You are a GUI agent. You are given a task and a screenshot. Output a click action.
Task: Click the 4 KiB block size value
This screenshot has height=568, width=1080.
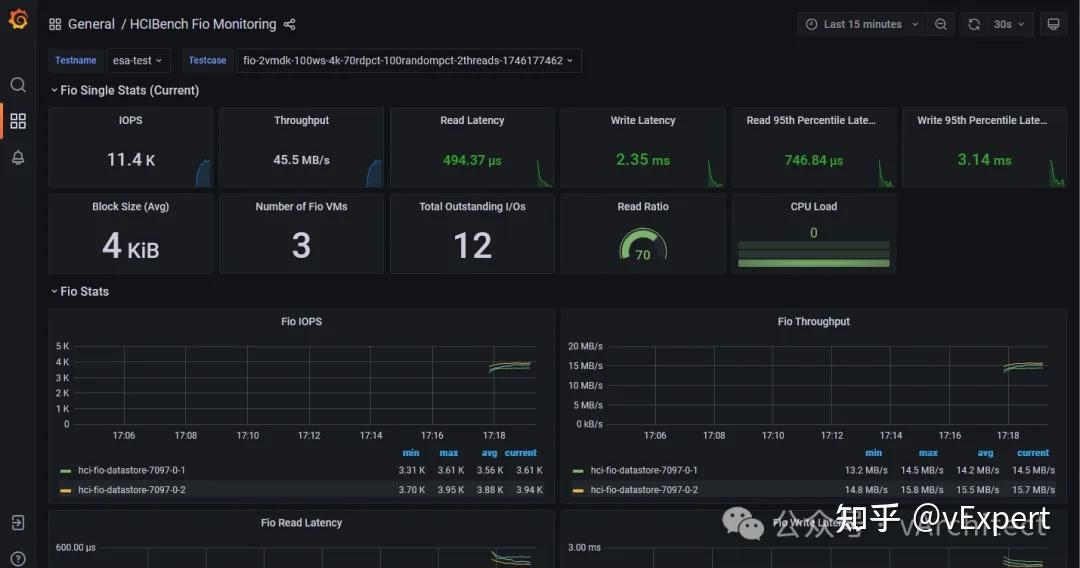pyautogui.click(x=131, y=246)
